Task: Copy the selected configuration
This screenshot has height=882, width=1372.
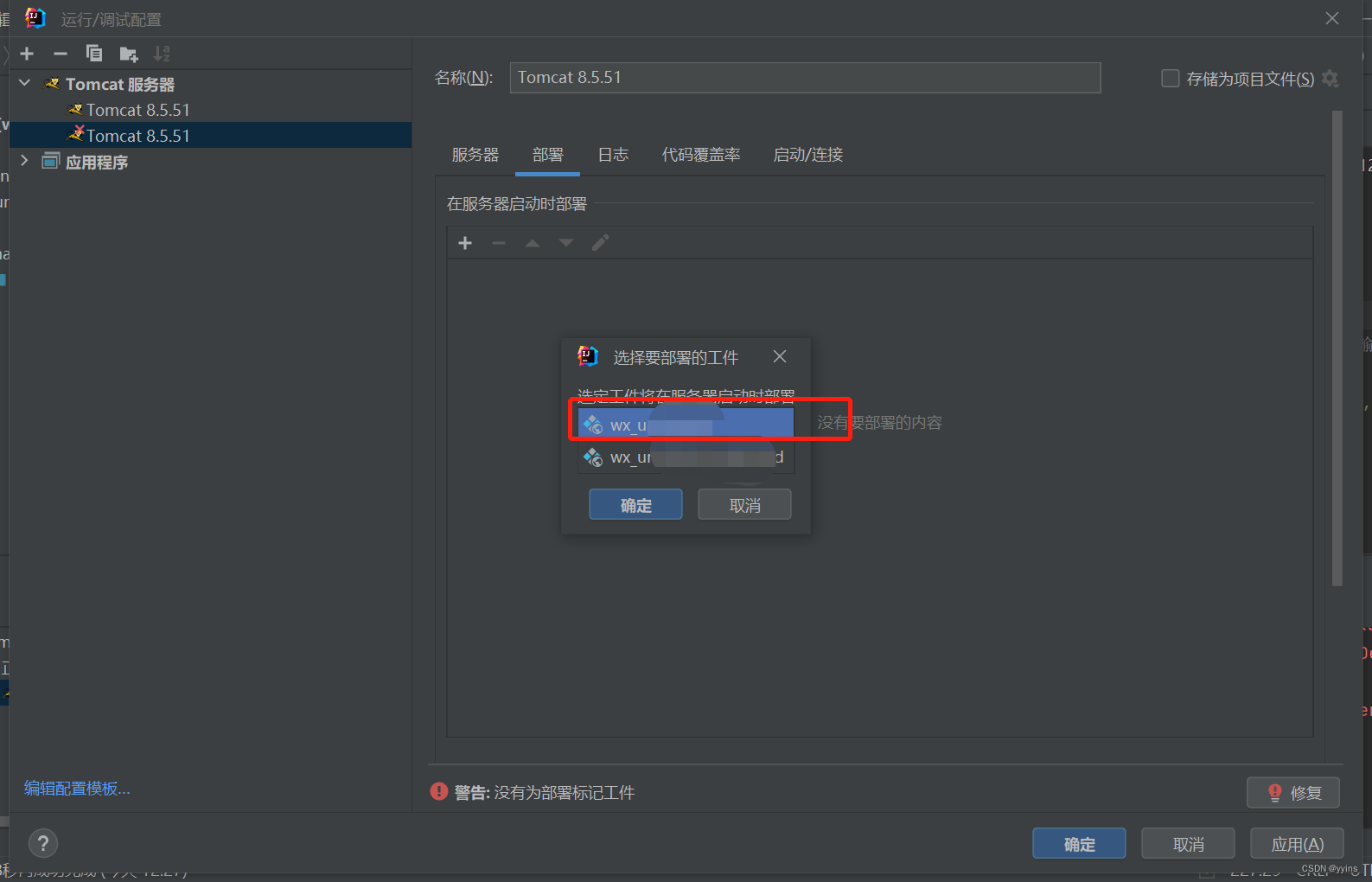Action: click(x=94, y=54)
